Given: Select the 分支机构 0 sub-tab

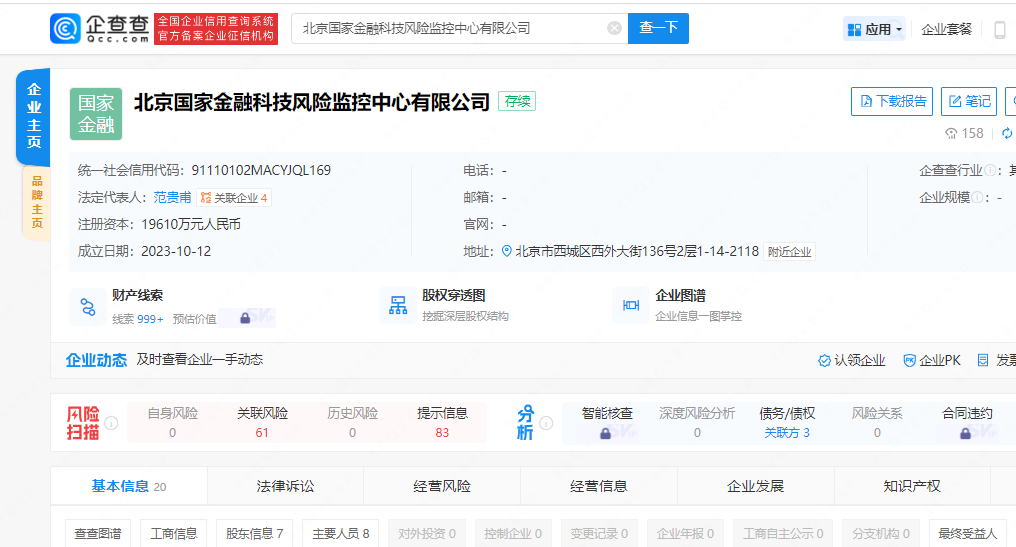Looking at the screenshot, I should pos(881,533).
